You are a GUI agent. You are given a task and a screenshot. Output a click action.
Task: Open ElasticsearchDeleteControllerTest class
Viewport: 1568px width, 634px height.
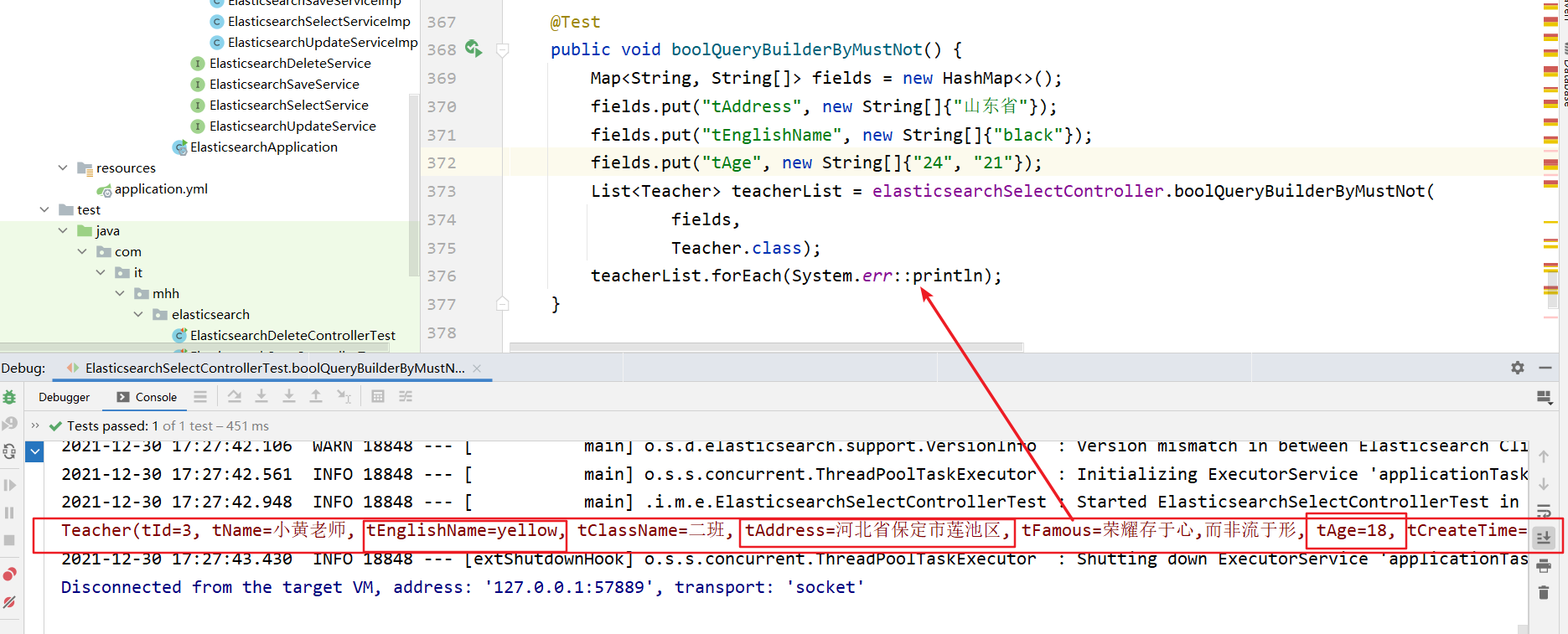point(292,335)
